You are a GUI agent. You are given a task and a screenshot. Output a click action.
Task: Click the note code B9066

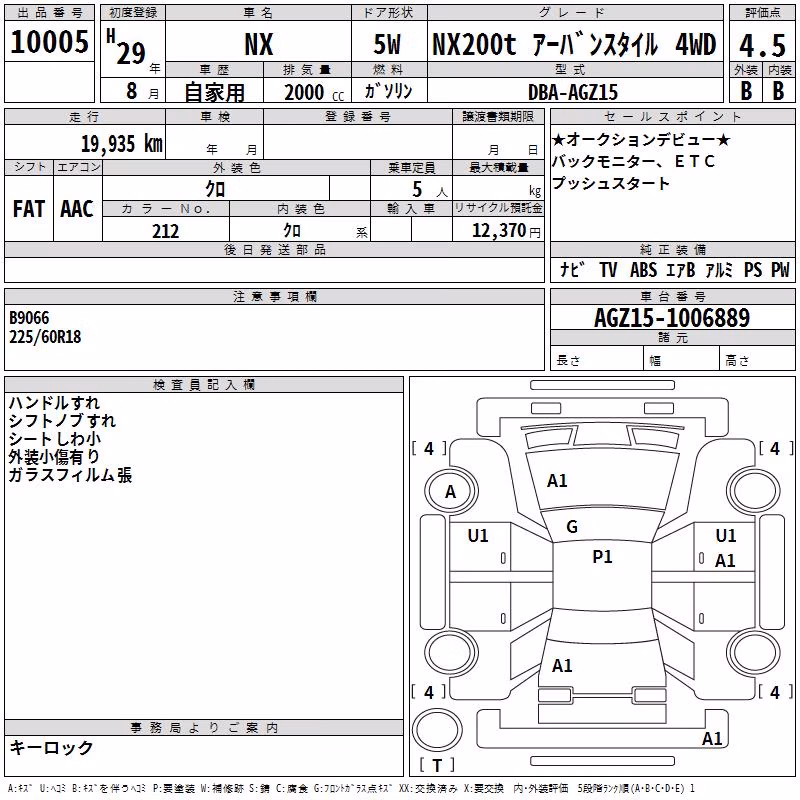29,318
